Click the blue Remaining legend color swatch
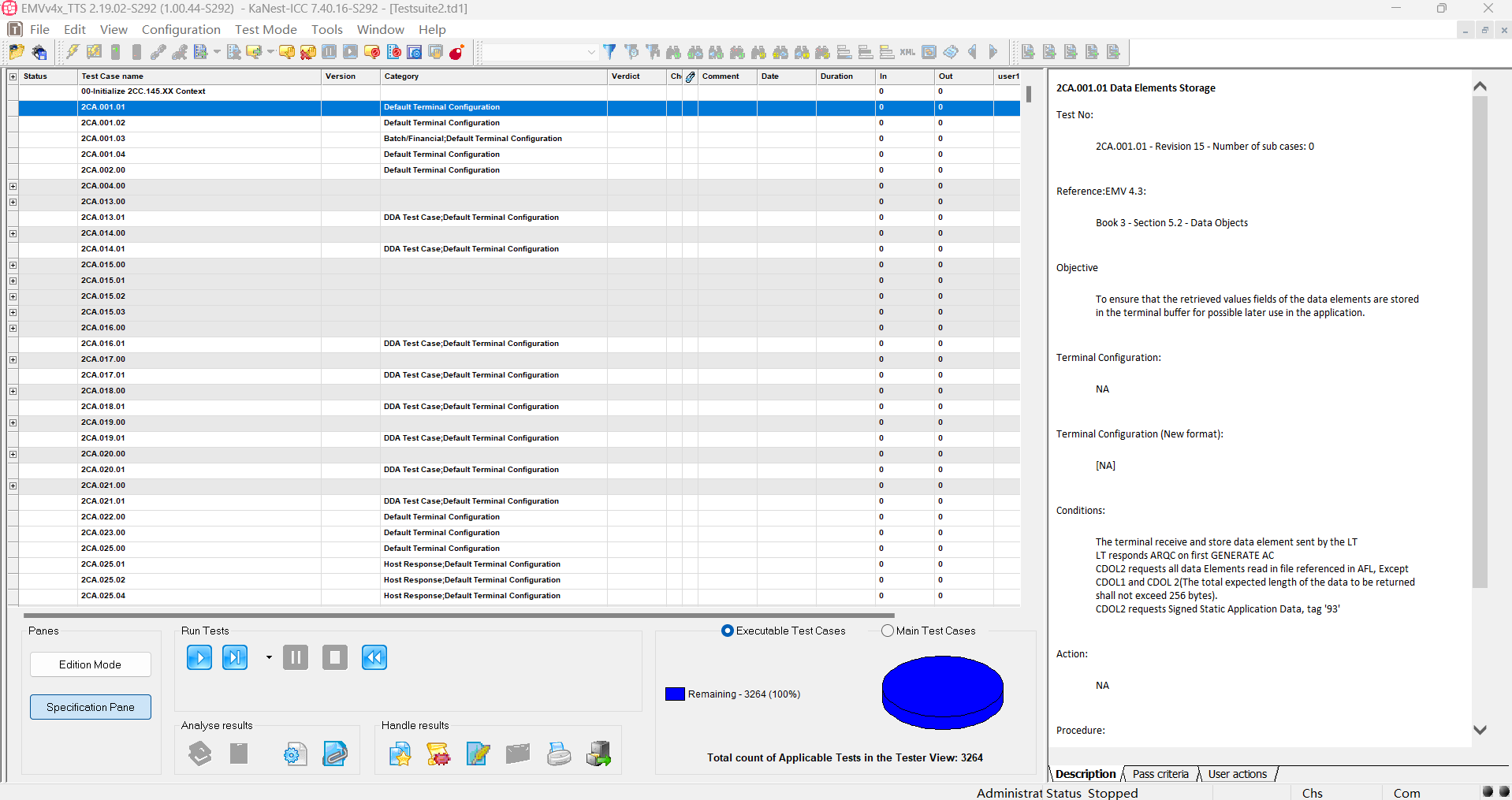The width and height of the screenshot is (1512, 800). (675, 694)
